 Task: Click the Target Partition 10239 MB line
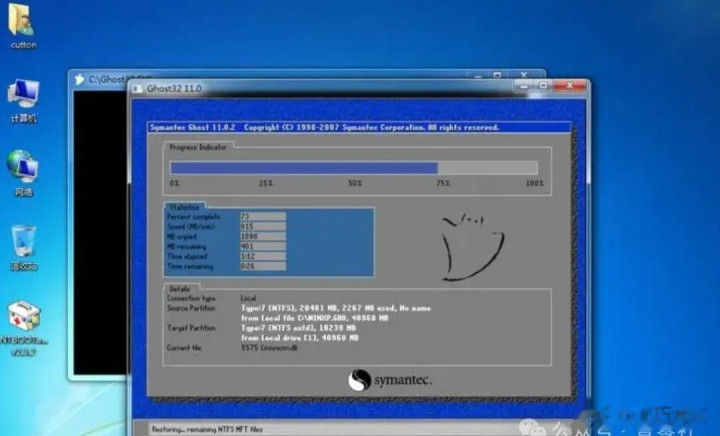pyautogui.click(x=298, y=328)
